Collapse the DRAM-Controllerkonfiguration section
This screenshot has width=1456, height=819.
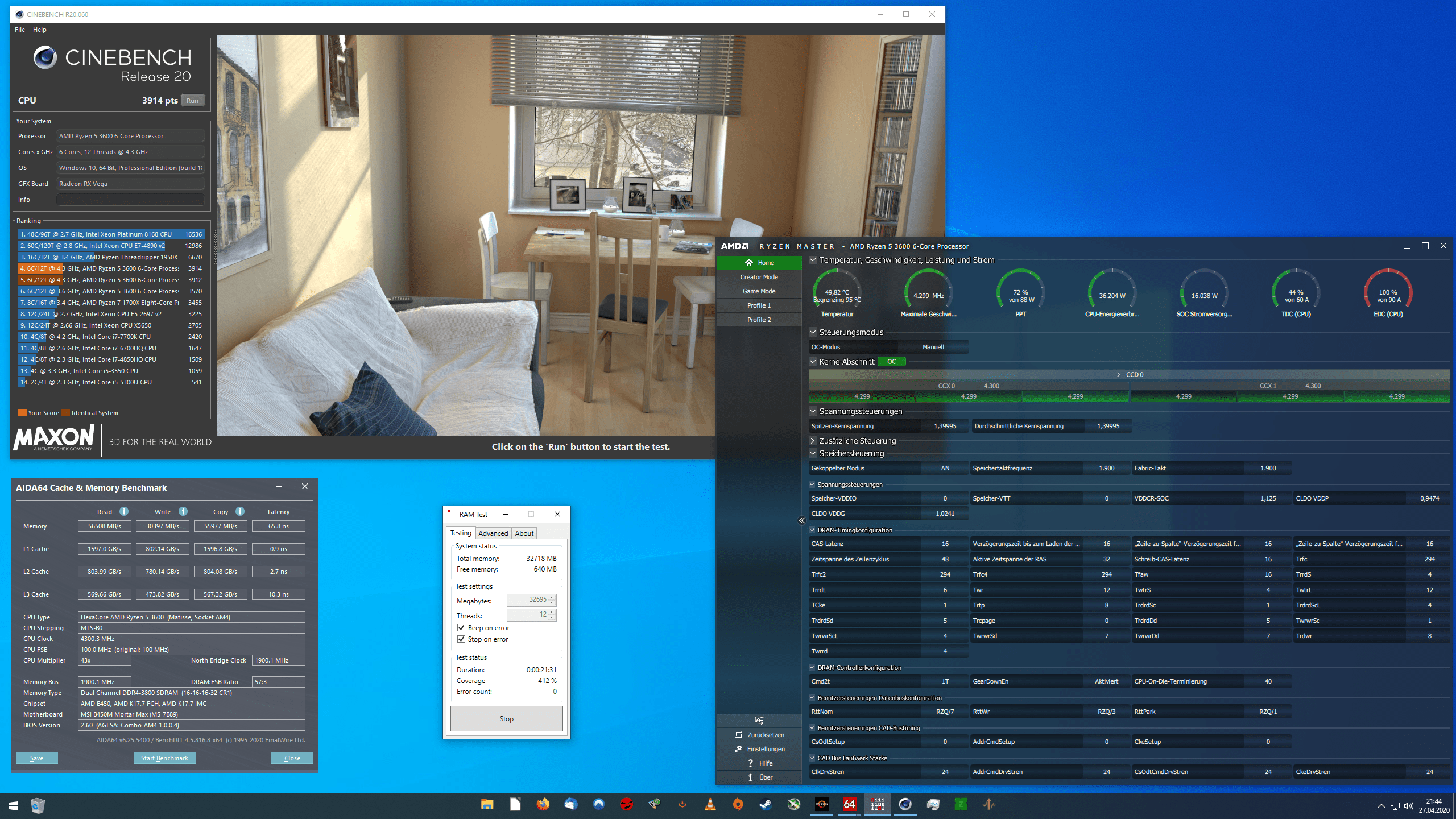coord(812,668)
